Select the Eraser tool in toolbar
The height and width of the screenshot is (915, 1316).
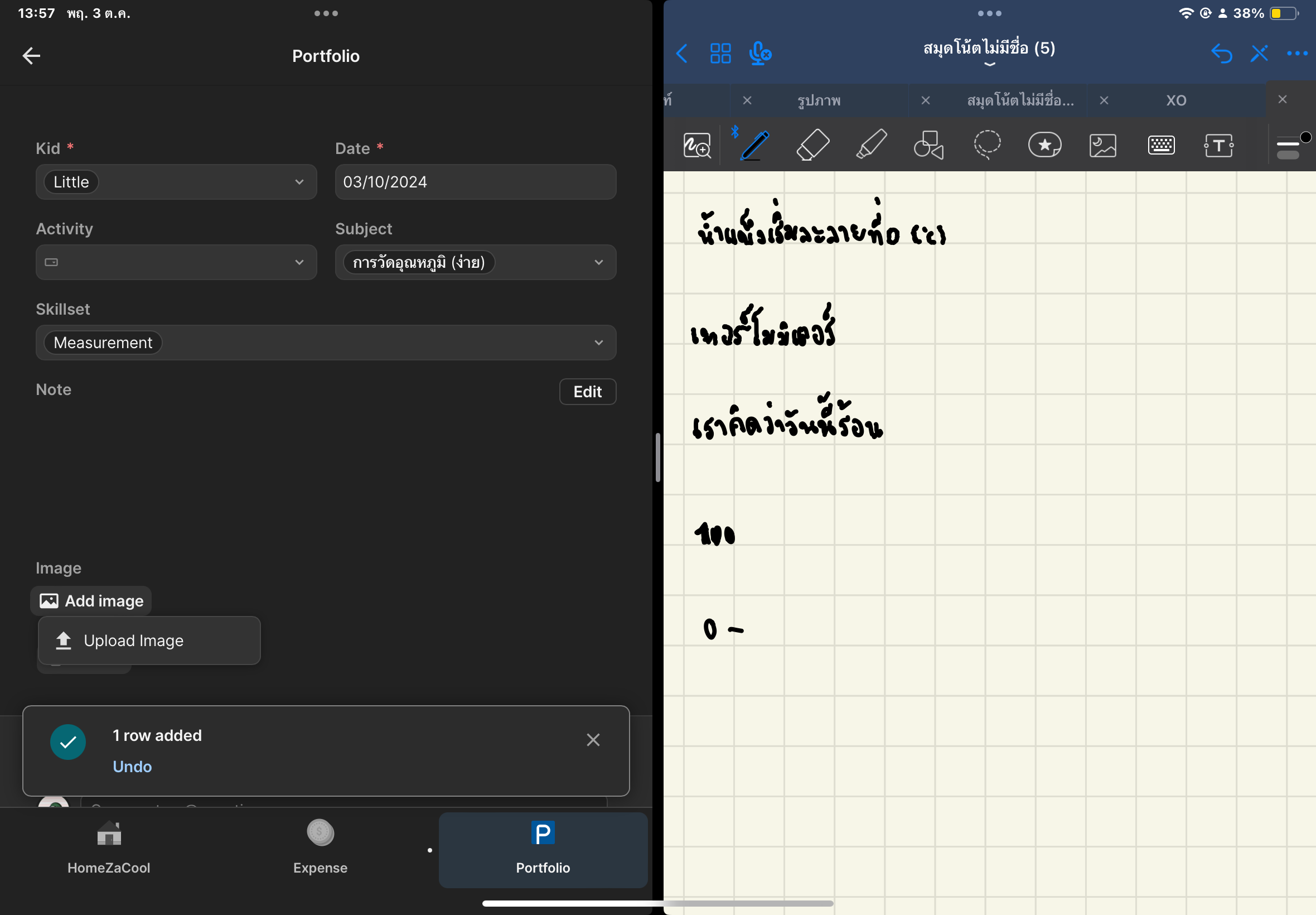(812, 145)
